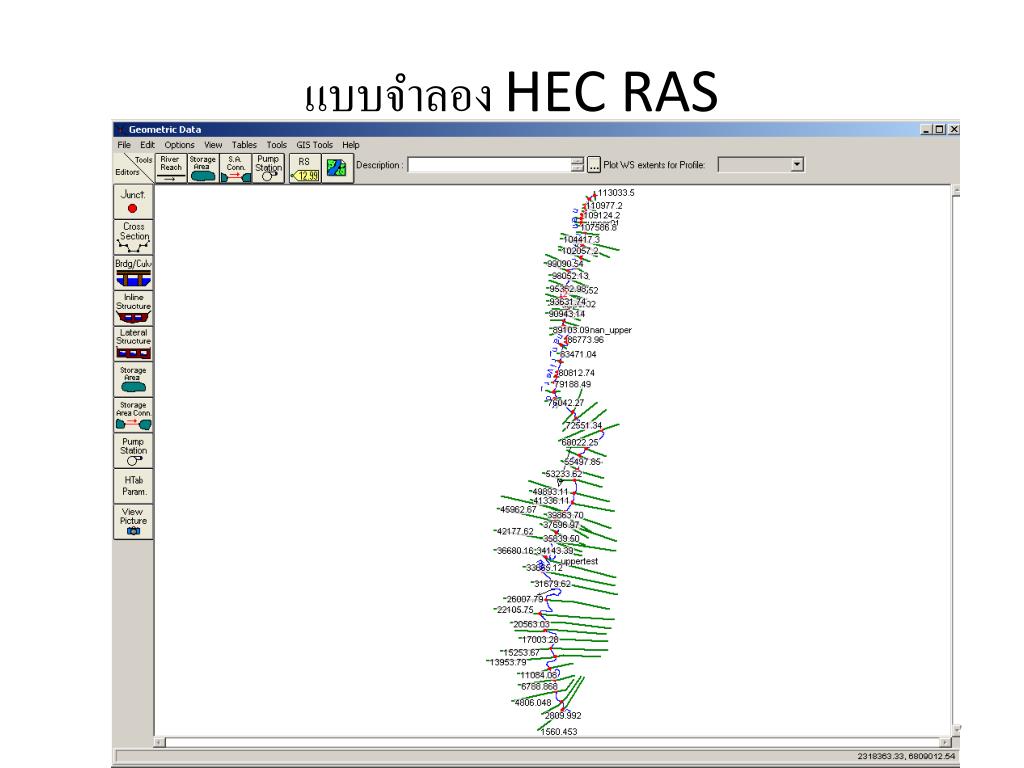Open the GIS Tools menu
Viewport: 1024px width, 768px height.
[314, 145]
